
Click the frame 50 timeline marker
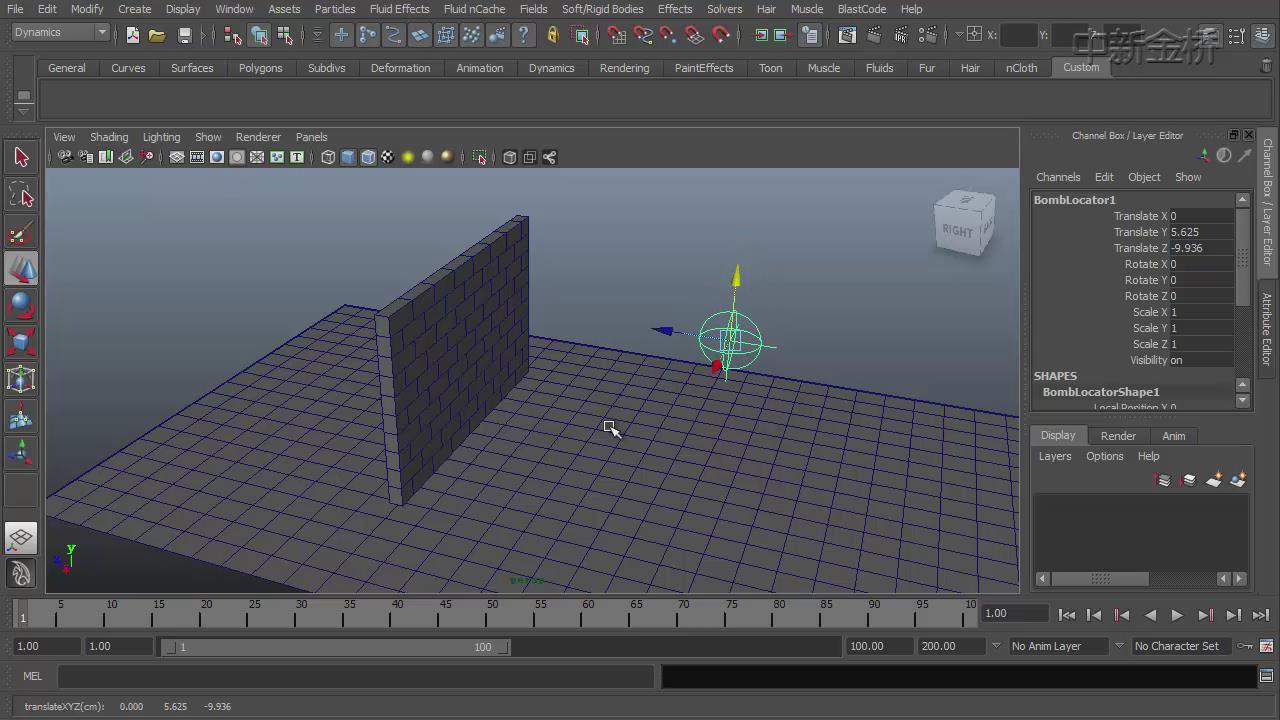[493, 612]
